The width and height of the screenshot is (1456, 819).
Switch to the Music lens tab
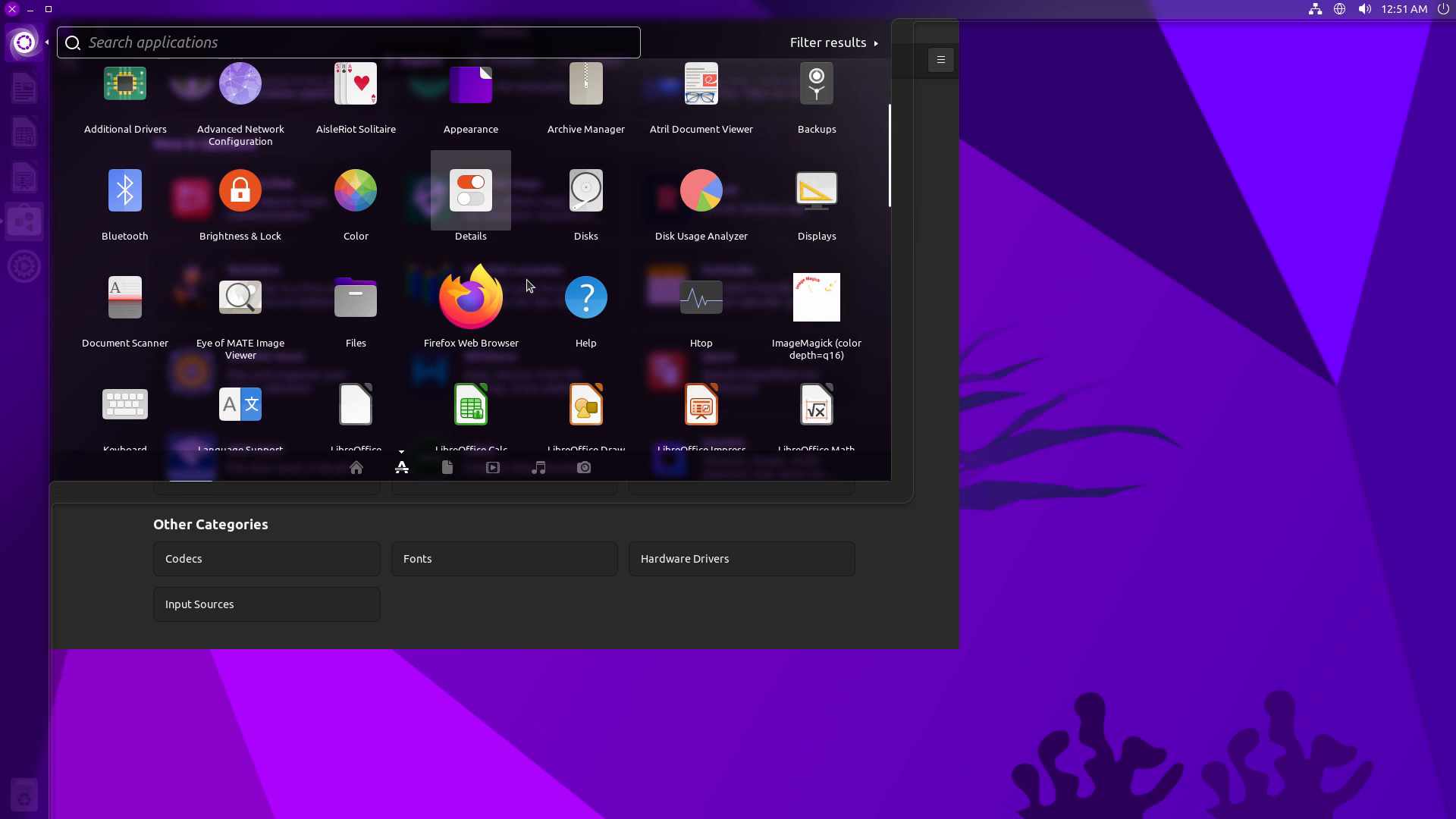pyautogui.click(x=538, y=468)
